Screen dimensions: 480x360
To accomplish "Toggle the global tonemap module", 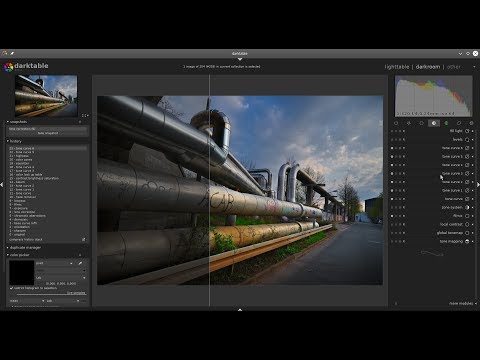I will (392, 233).
